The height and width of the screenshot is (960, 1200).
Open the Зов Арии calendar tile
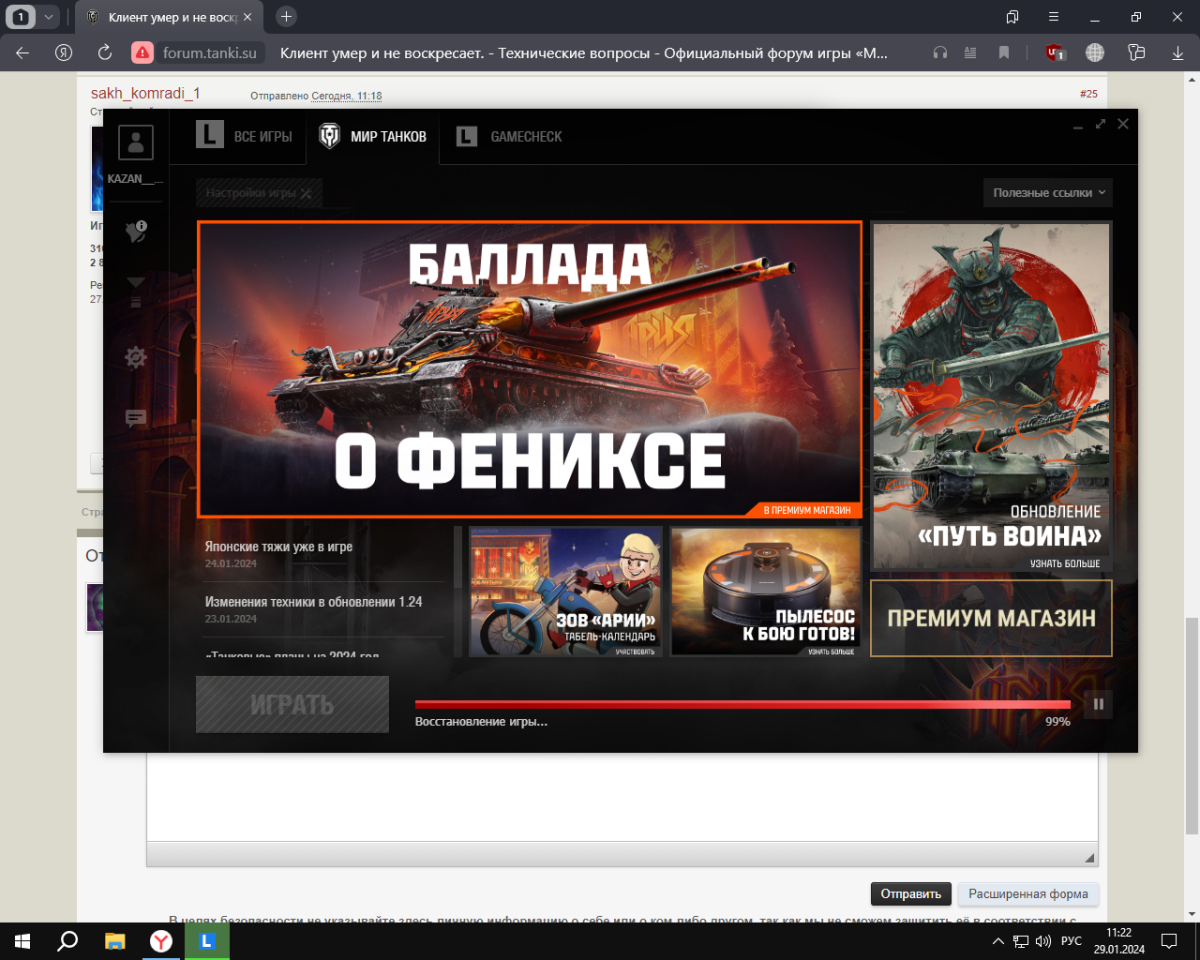(x=566, y=591)
